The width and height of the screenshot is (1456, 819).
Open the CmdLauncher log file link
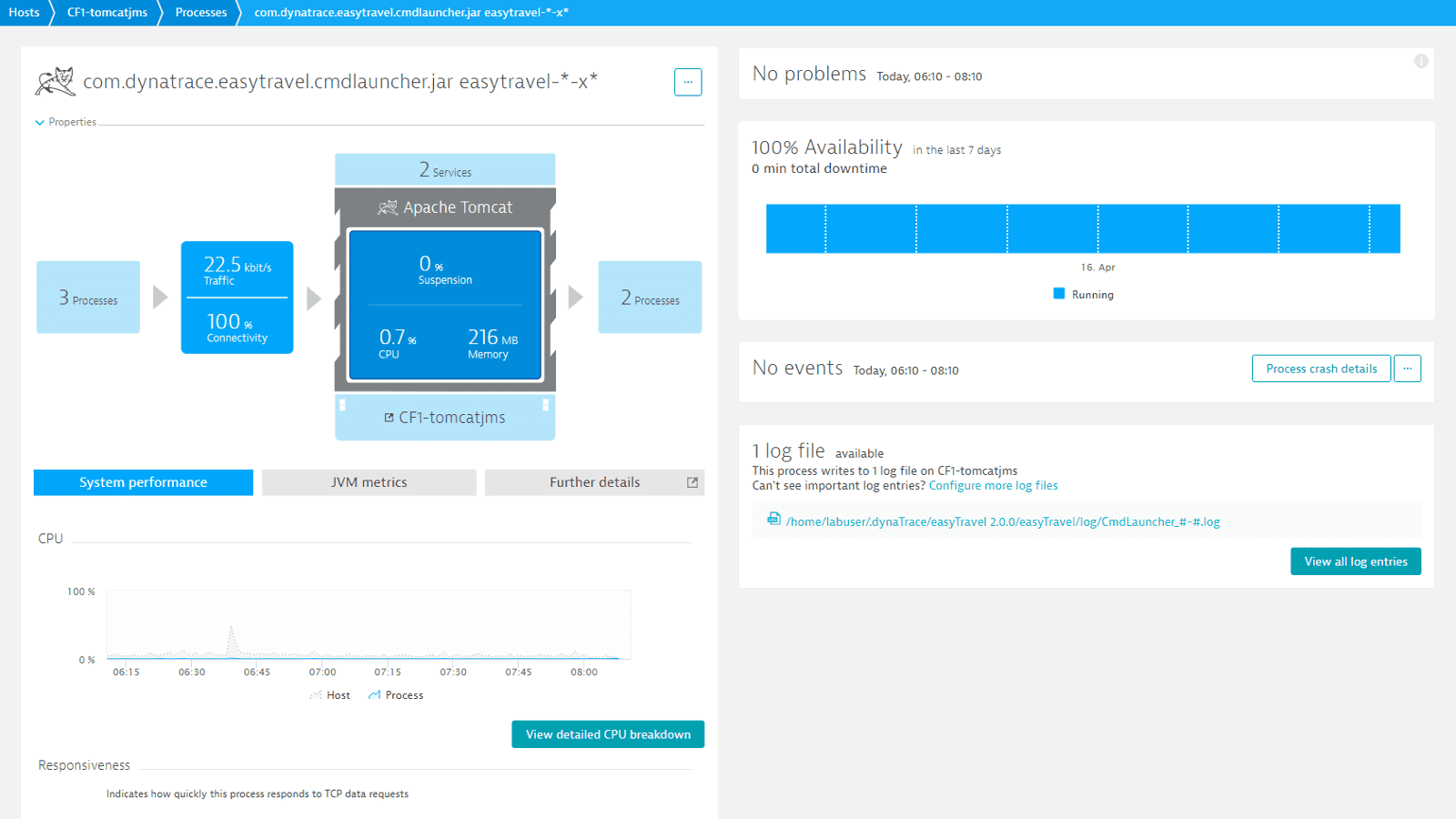click(x=1003, y=522)
